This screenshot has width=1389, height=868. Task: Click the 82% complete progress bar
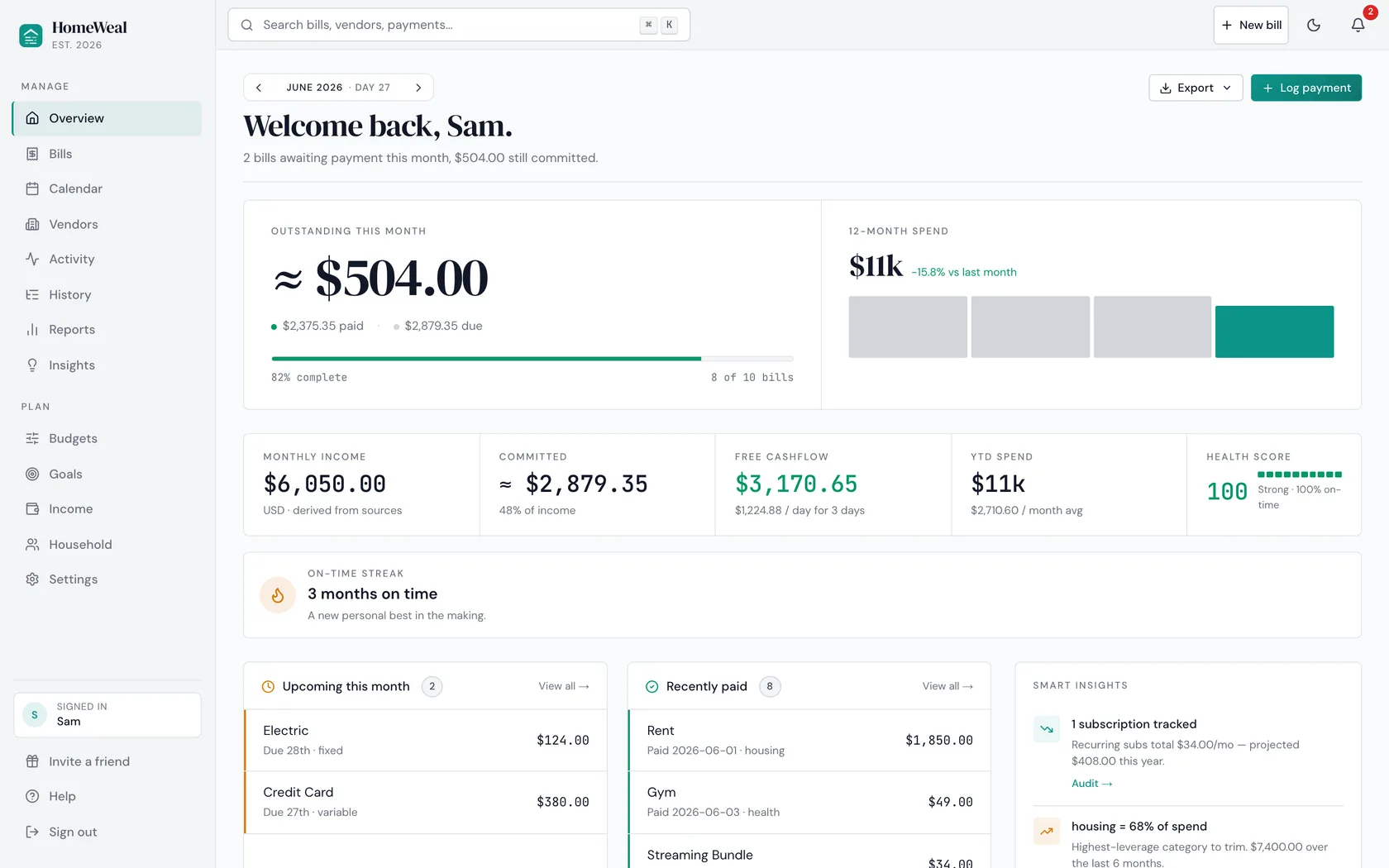click(532, 359)
